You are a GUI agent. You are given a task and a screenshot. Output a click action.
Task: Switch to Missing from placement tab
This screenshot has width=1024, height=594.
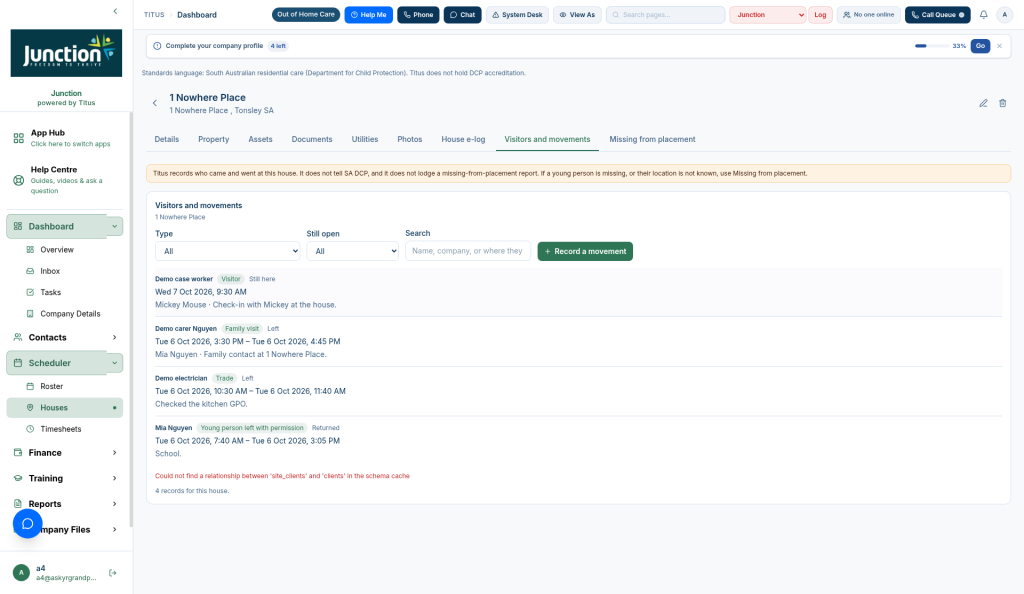652,139
